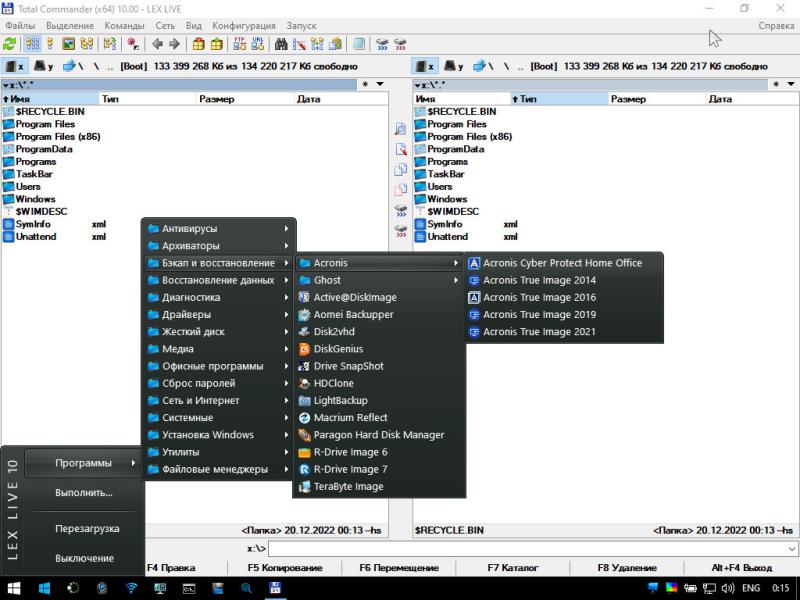This screenshot has height=600, width=800.
Task: Click the copy names to clipboard icon
Action: pyautogui.click(x=336, y=44)
